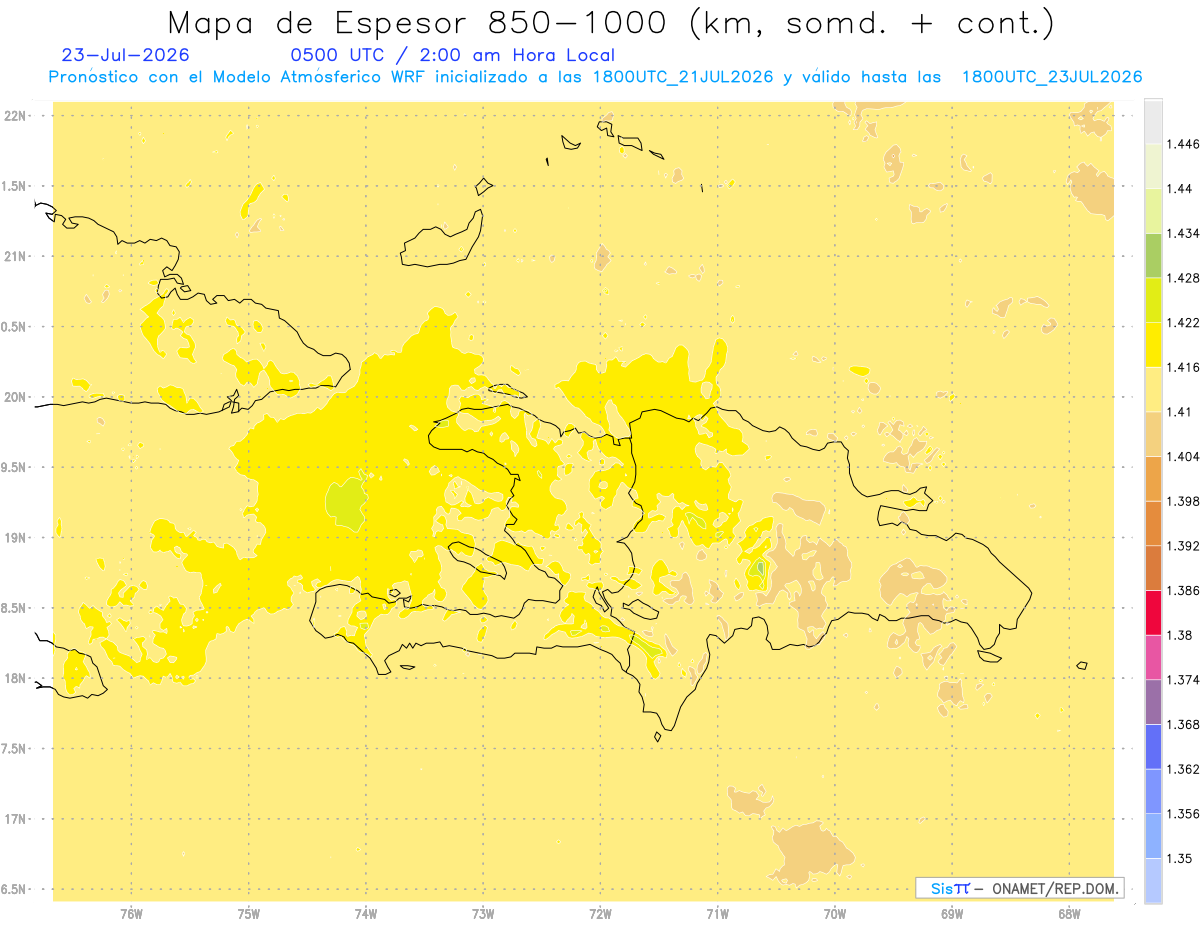Click legend value '1.416'

pyautogui.click(x=1182, y=367)
